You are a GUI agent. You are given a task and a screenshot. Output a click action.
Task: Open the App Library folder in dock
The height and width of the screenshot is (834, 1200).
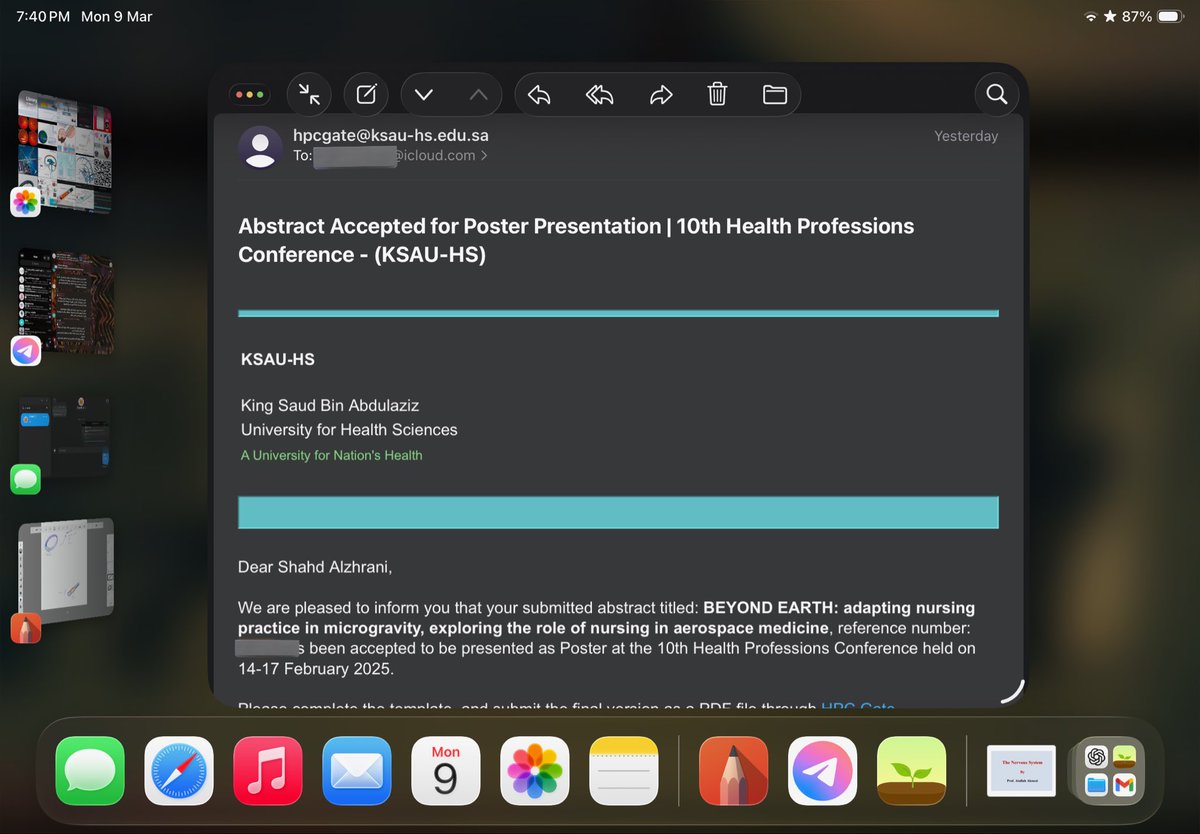click(x=1110, y=771)
